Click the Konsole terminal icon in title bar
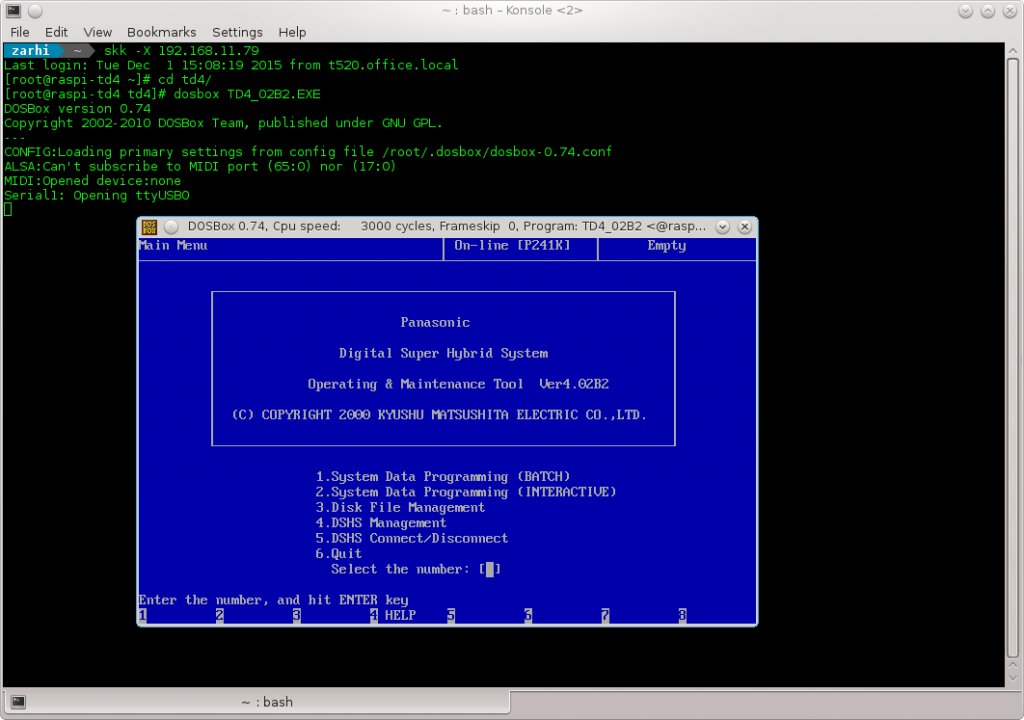 [x=13, y=10]
